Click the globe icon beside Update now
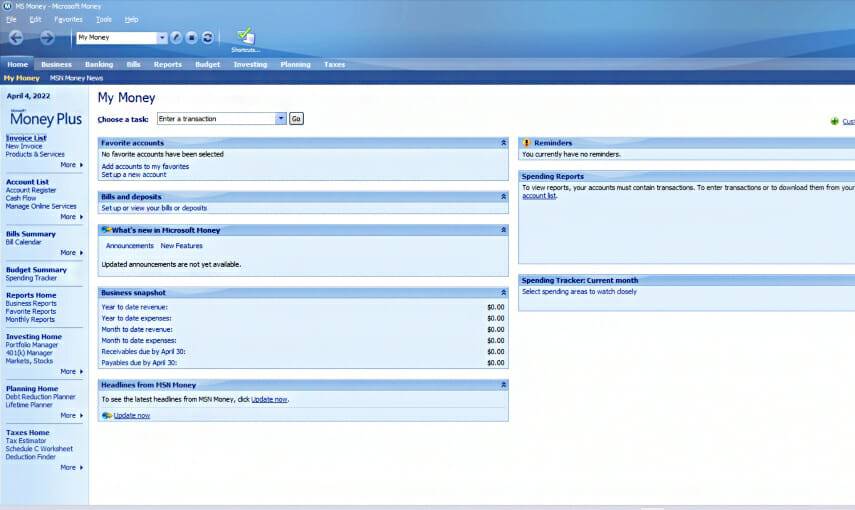855x510 pixels. 106,415
